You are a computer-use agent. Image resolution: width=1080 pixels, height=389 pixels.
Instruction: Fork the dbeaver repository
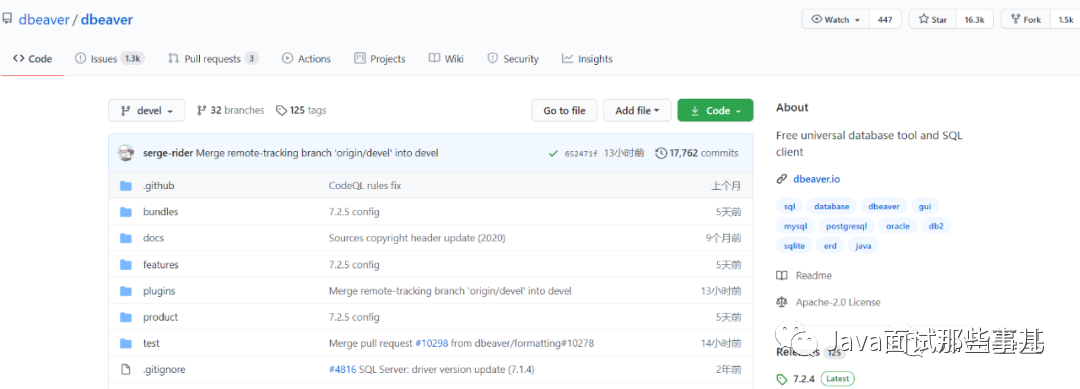[1026, 19]
